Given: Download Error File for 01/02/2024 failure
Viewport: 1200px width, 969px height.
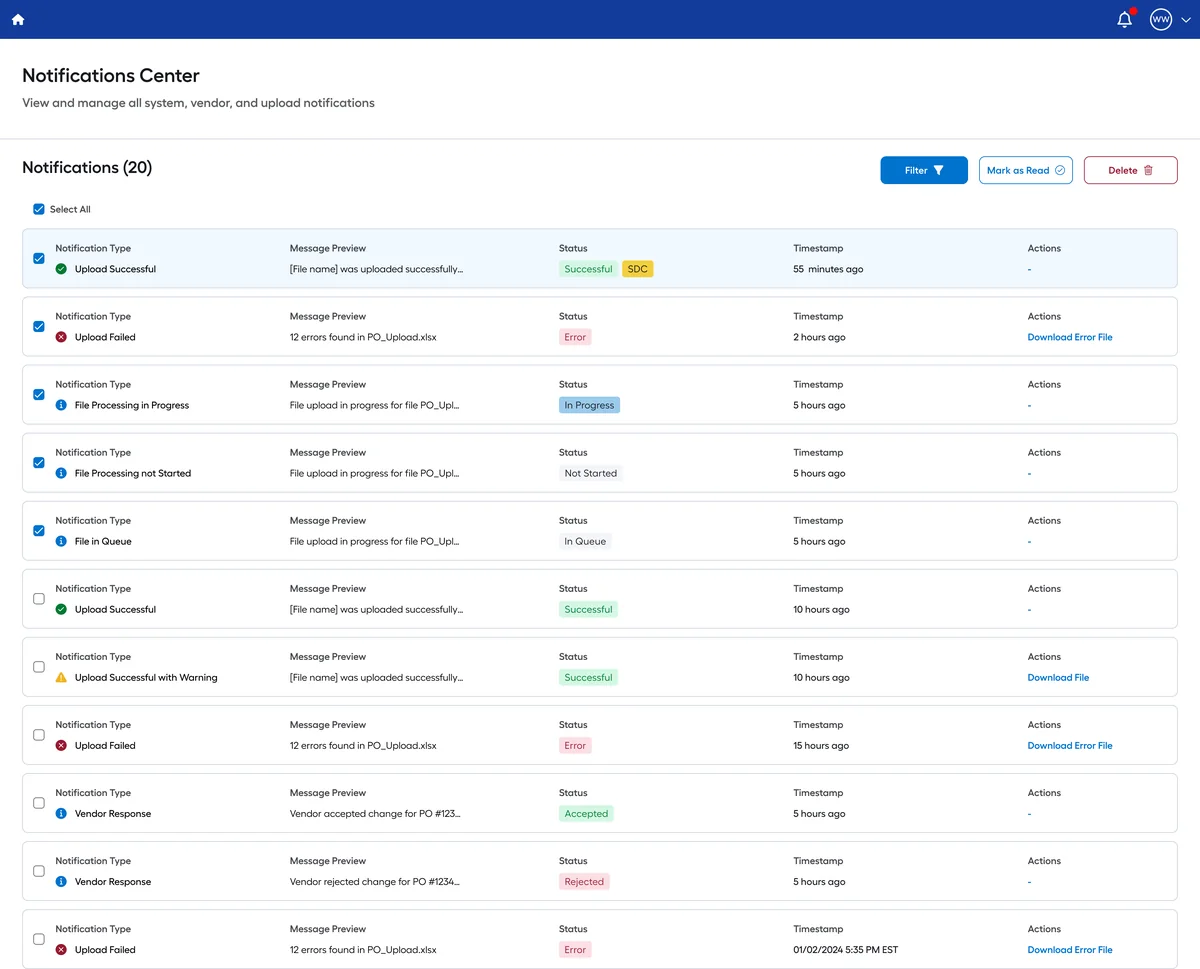Looking at the screenshot, I should point(1070,950).
